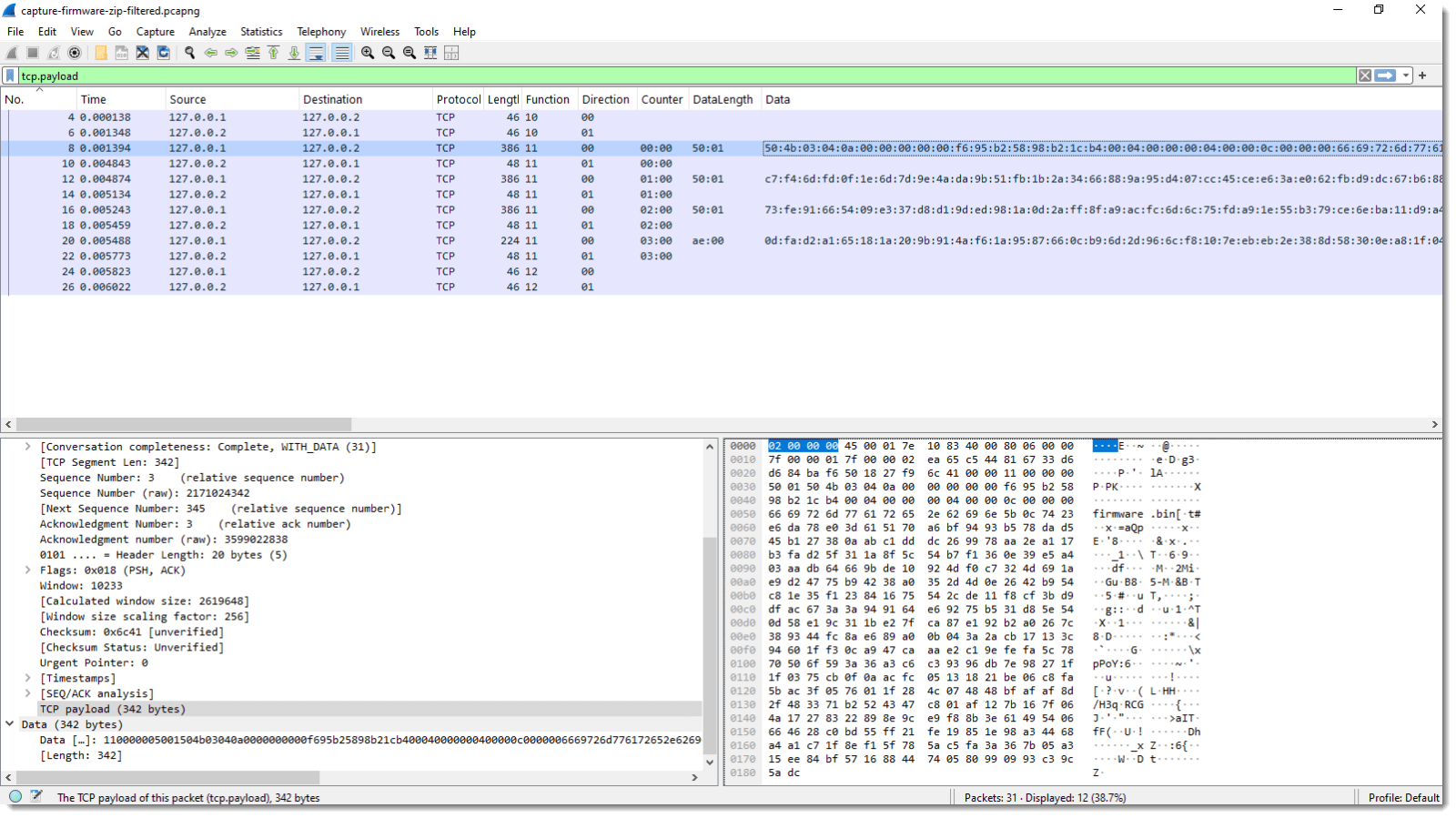This screenshot has height=818, width=1456.
Task: Open the filter bookmark icon
Action: tap(10, 76)
